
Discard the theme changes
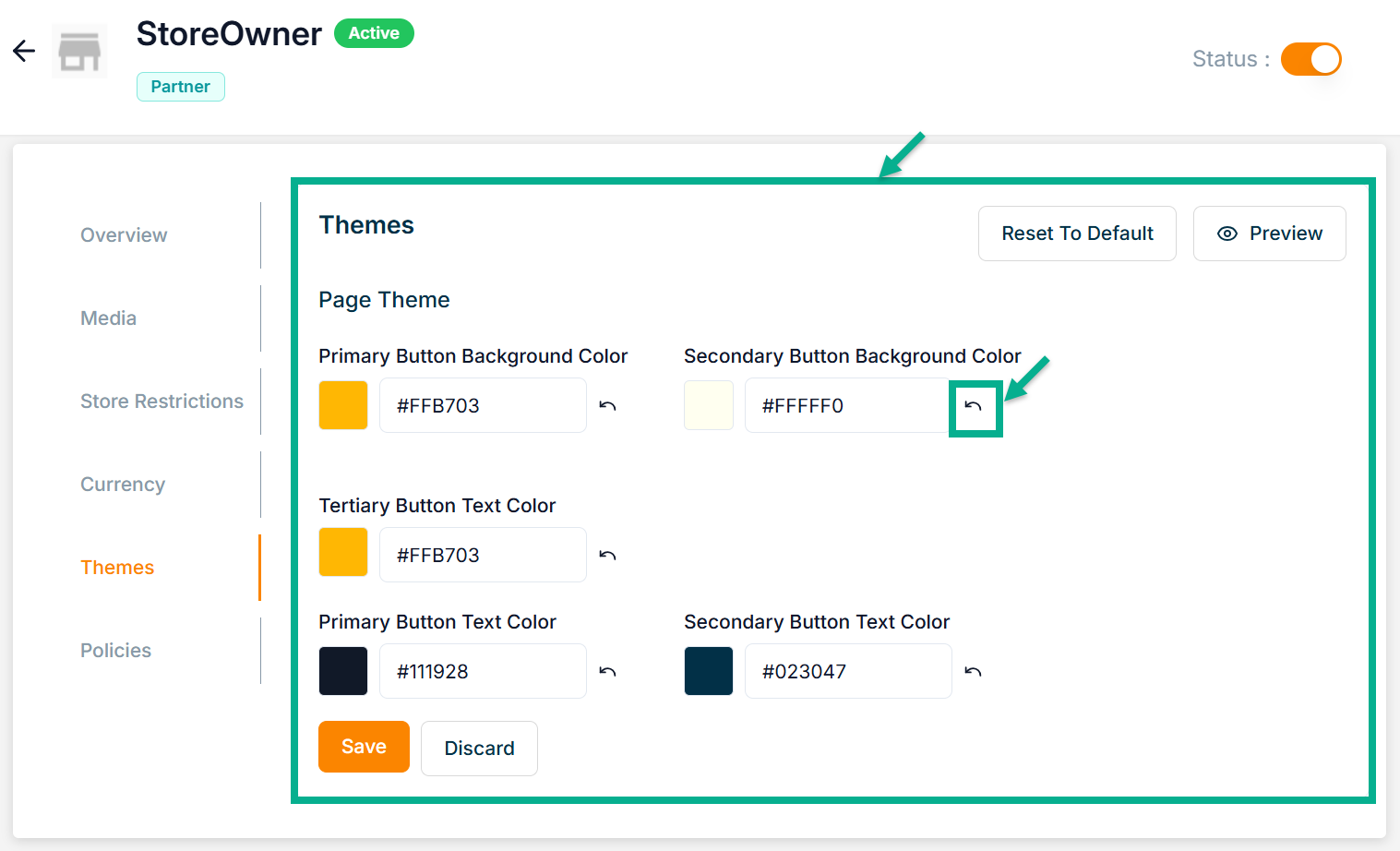(479, 749)
